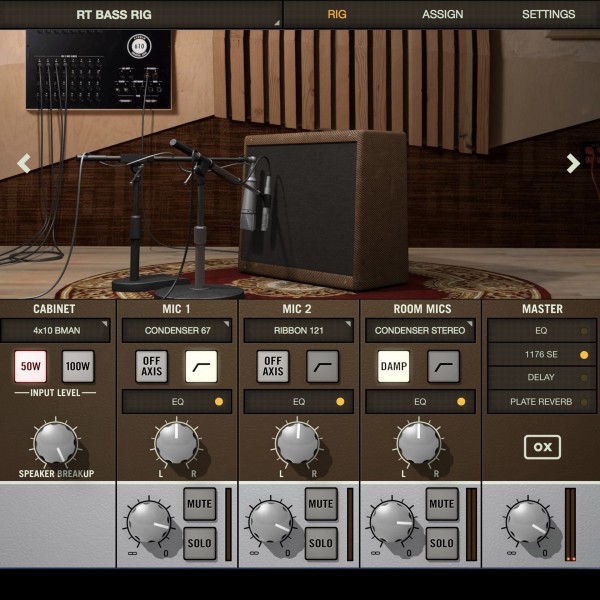Toggle Mic 1 low-cut filter icon
Viewport: 600px width, 600px height.
[x=201, y=366]
